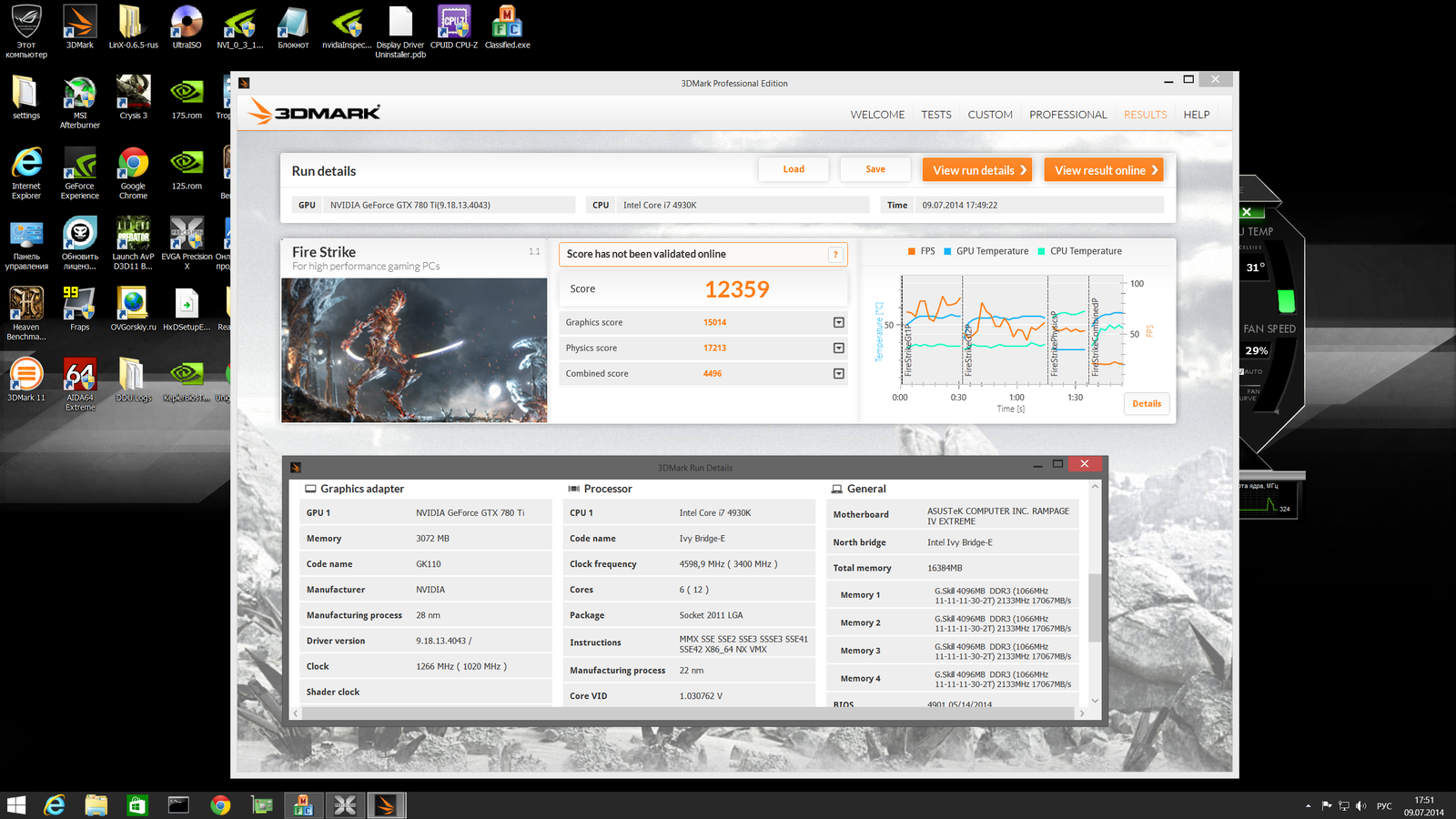Image resolution: width=1456 pixels, height=819 pixels.
Task: Open the 3DMark desktop shortcut
Action: pos(80,27)
